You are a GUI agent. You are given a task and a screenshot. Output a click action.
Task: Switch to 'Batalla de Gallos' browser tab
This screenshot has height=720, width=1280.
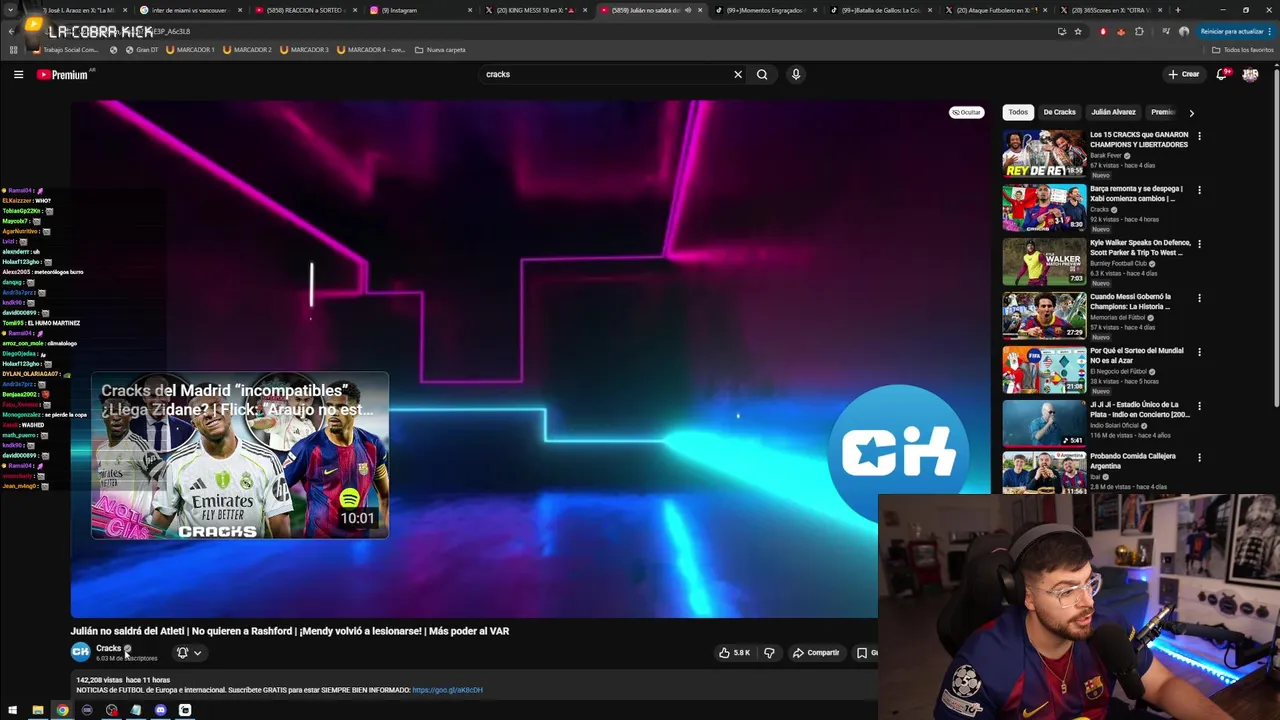tap(881, 10)
